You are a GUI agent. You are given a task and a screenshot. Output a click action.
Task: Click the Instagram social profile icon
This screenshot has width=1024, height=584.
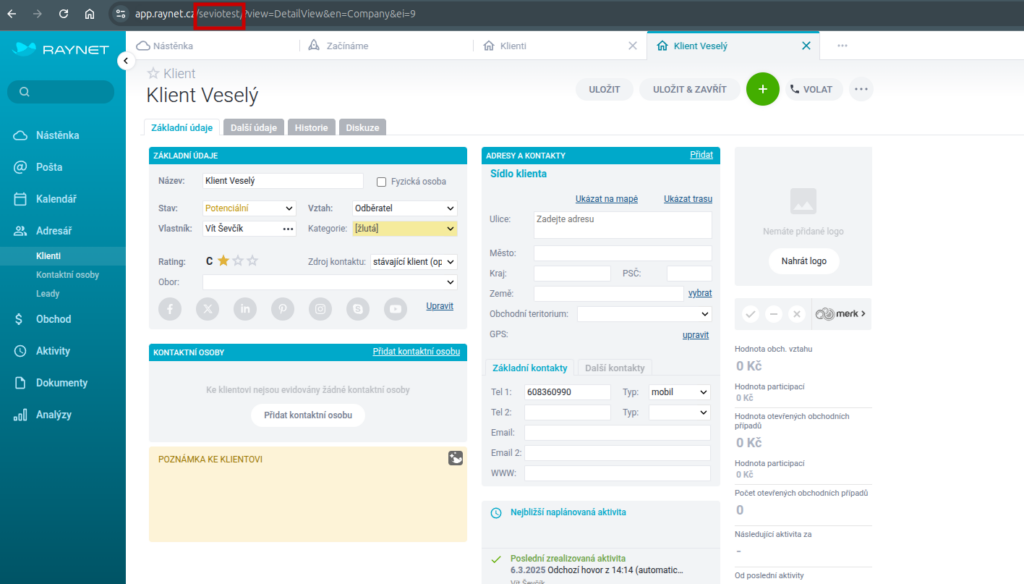320,309
